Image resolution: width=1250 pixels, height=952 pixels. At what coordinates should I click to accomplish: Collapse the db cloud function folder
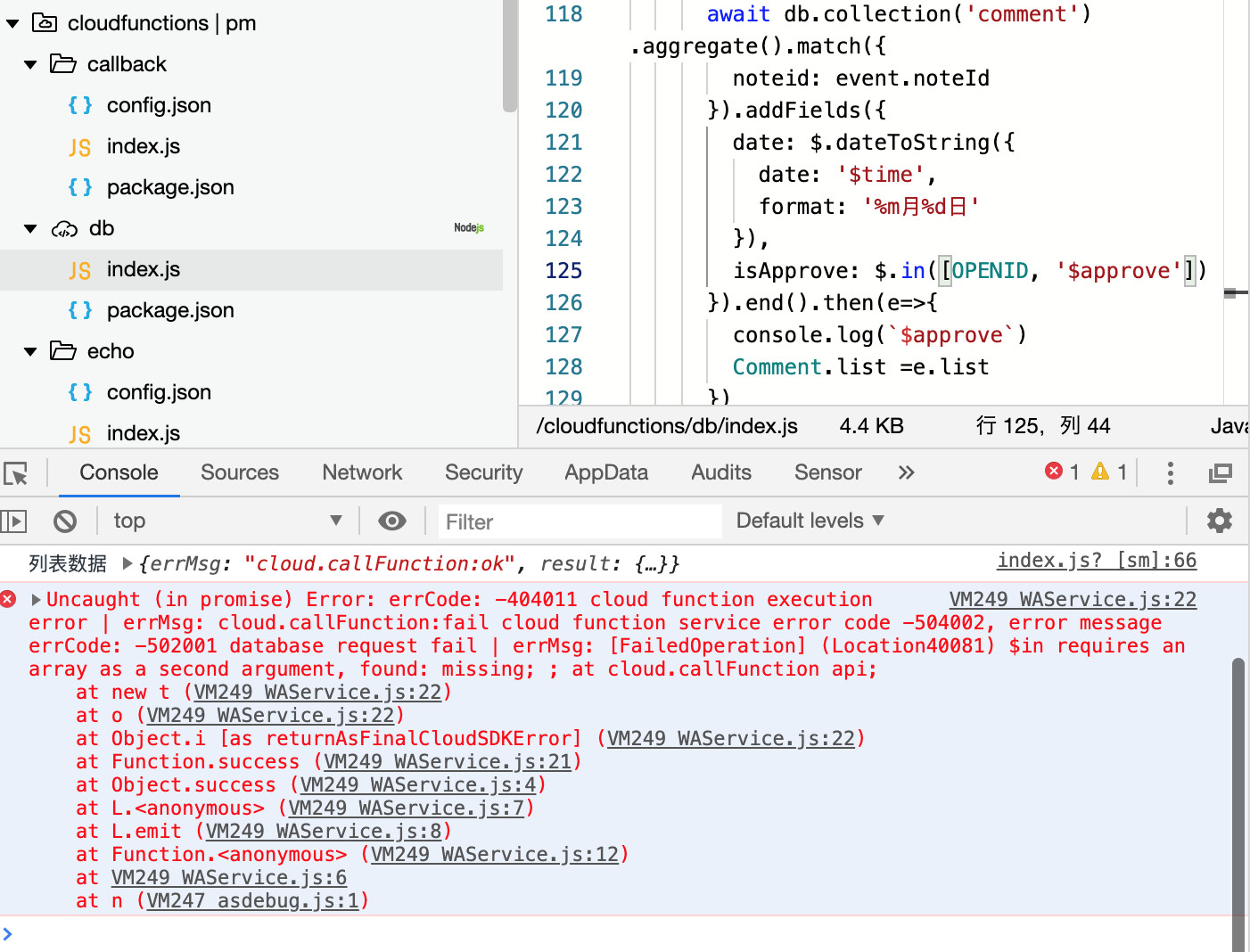(30, 229)
